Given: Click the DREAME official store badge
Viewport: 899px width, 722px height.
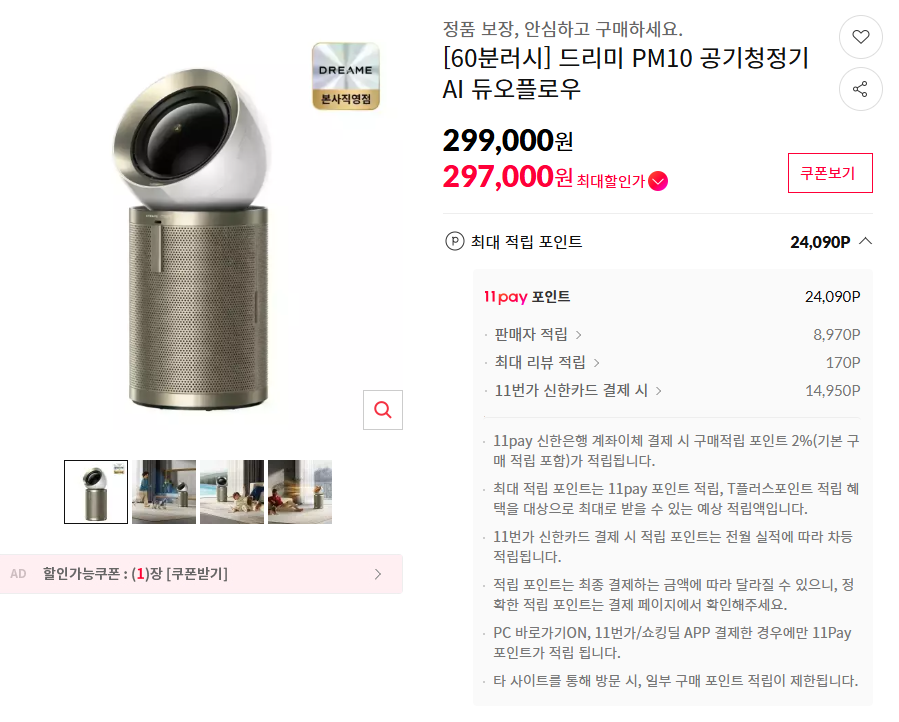Looking at the screenshot, I should [346, 76].
